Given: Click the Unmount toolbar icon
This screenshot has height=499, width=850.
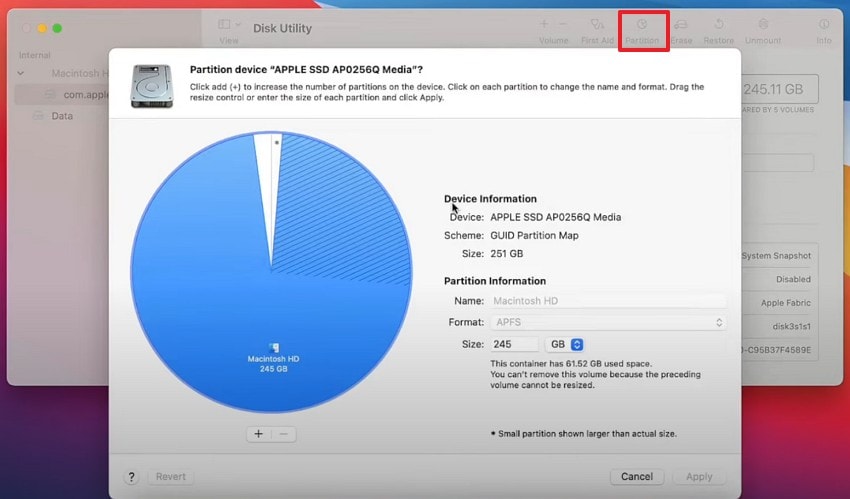Looking at the screenshot, I should [x=763, y=24].
